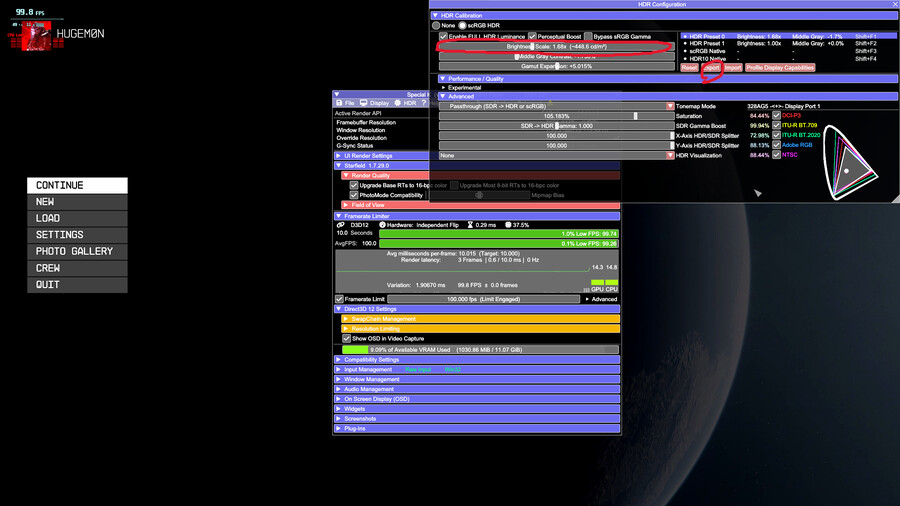Toggle PhotoMode Compatibility checkbox
This screenshot has width=900, height=506.
[x=354, y=195]
